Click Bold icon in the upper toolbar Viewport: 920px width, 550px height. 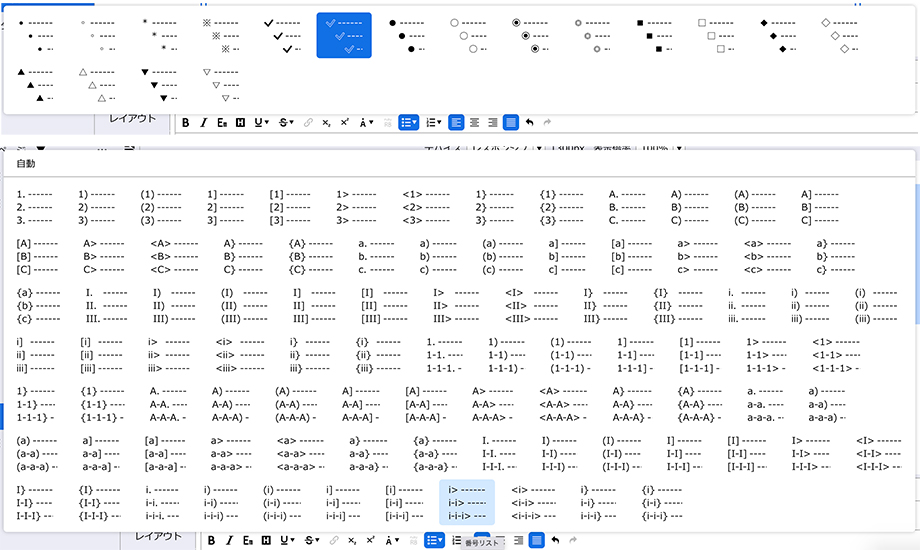pyautogui.click(x=186, y=122)
